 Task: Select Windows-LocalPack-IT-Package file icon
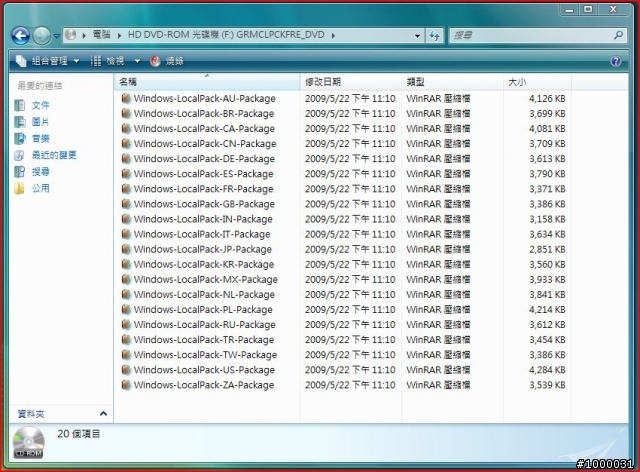126,234
